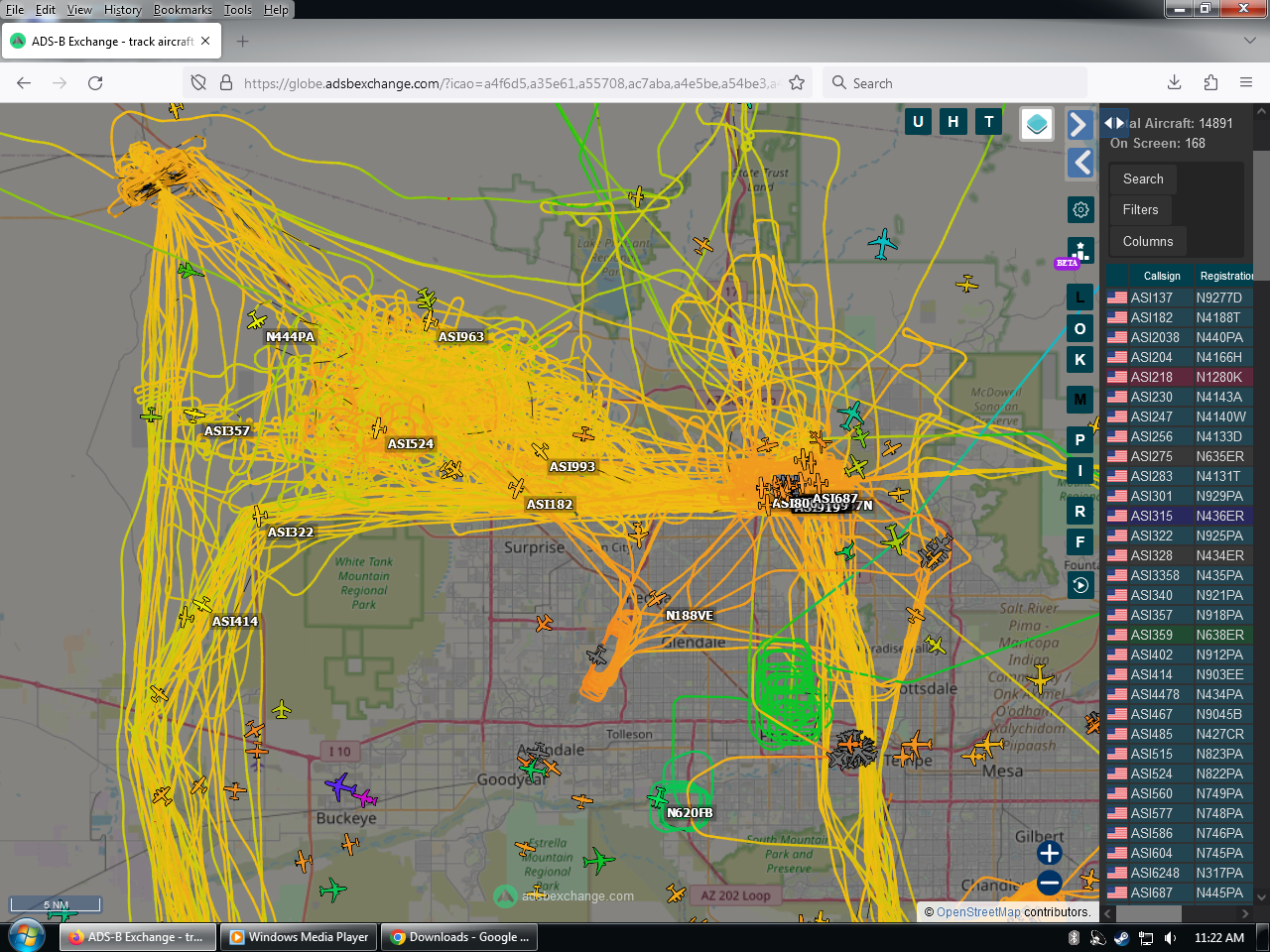Toggle the L map option
The width and height of the screenshot is (1270, 952).
coord(1080,297)
